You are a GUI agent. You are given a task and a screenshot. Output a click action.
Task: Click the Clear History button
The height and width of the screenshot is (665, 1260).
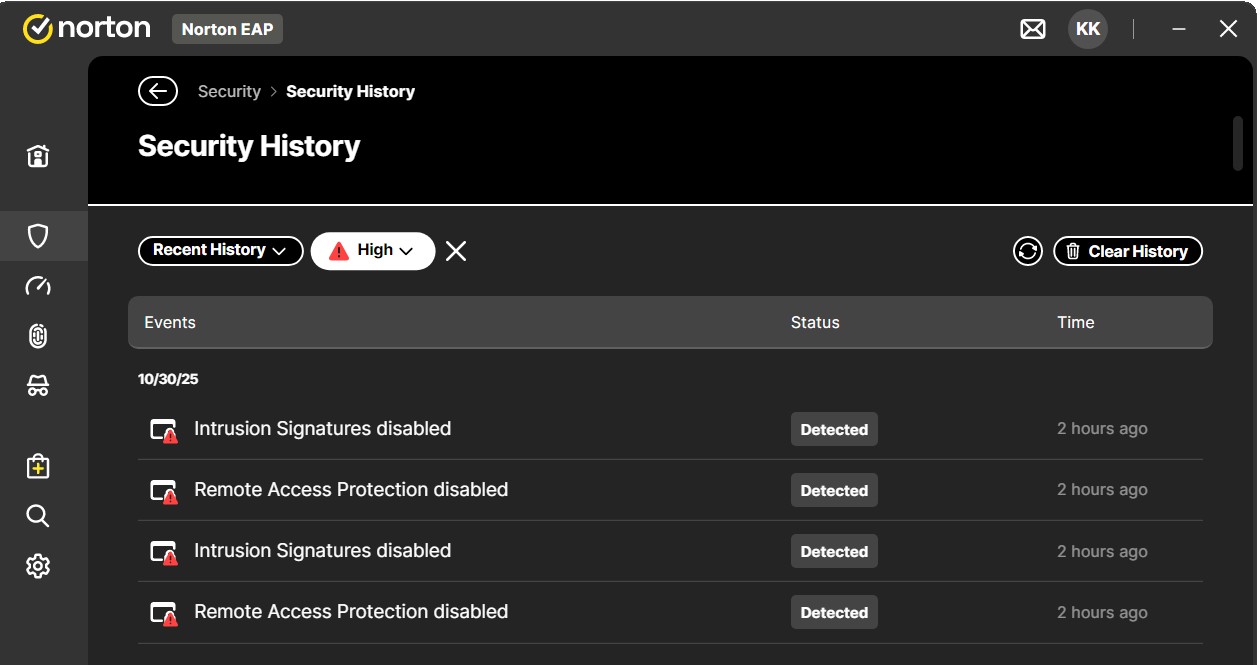click(1128, 251)
